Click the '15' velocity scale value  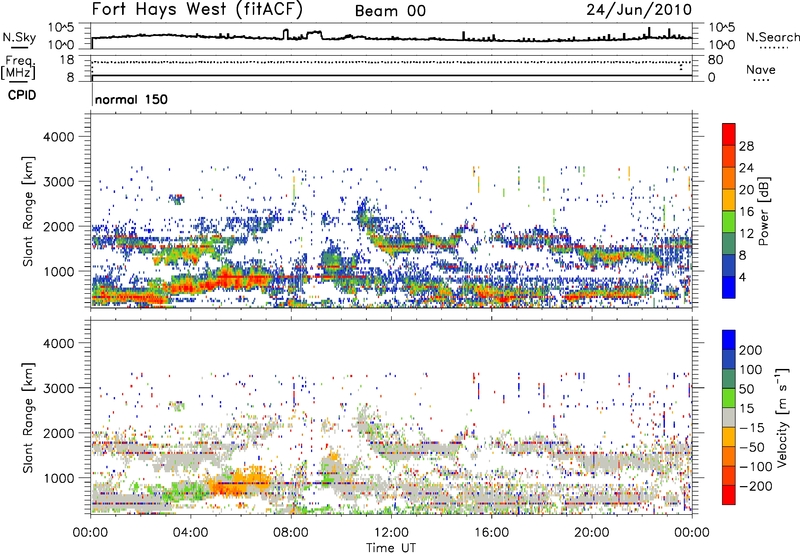(746, 409)
